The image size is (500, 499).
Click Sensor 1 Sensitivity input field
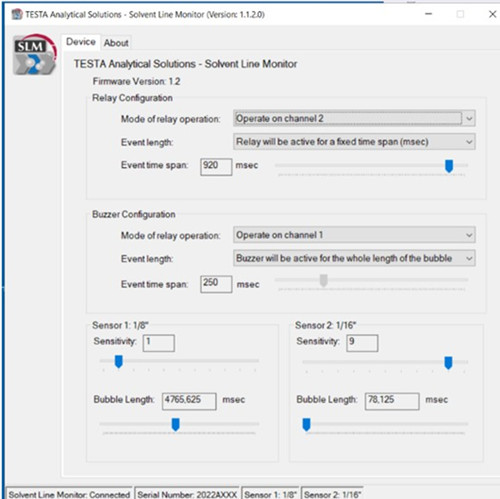159,343
